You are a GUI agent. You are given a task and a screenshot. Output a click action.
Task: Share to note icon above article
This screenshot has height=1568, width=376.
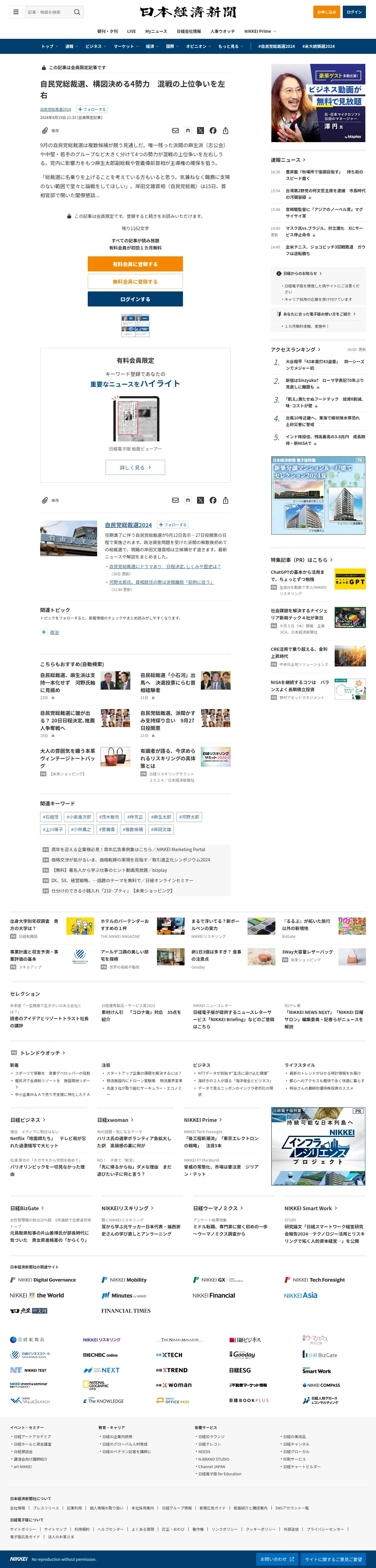tap(188, 130)
